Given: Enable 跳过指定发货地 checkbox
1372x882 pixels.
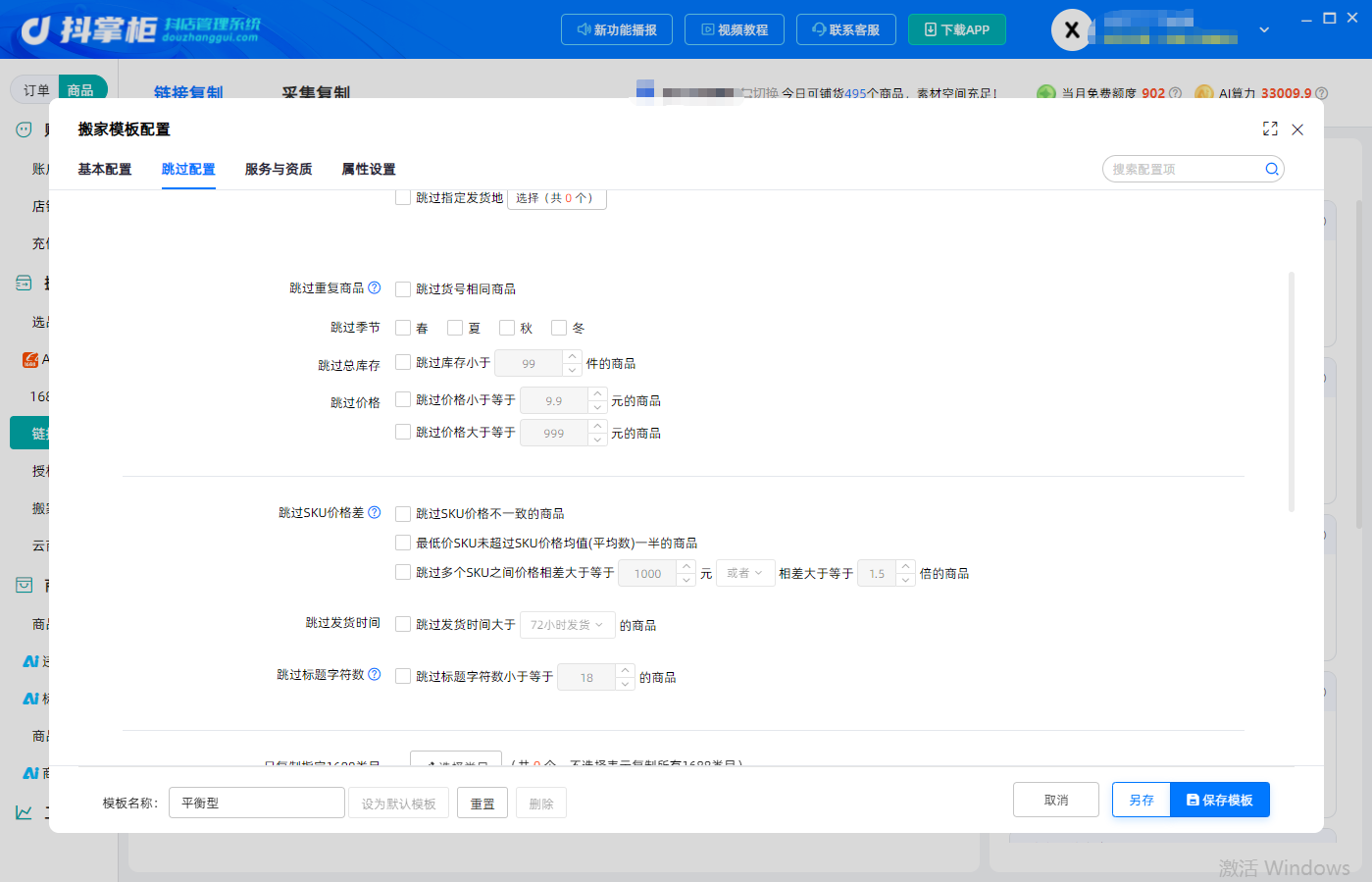Looking at the screenshot, I should (x=403, y=197).
